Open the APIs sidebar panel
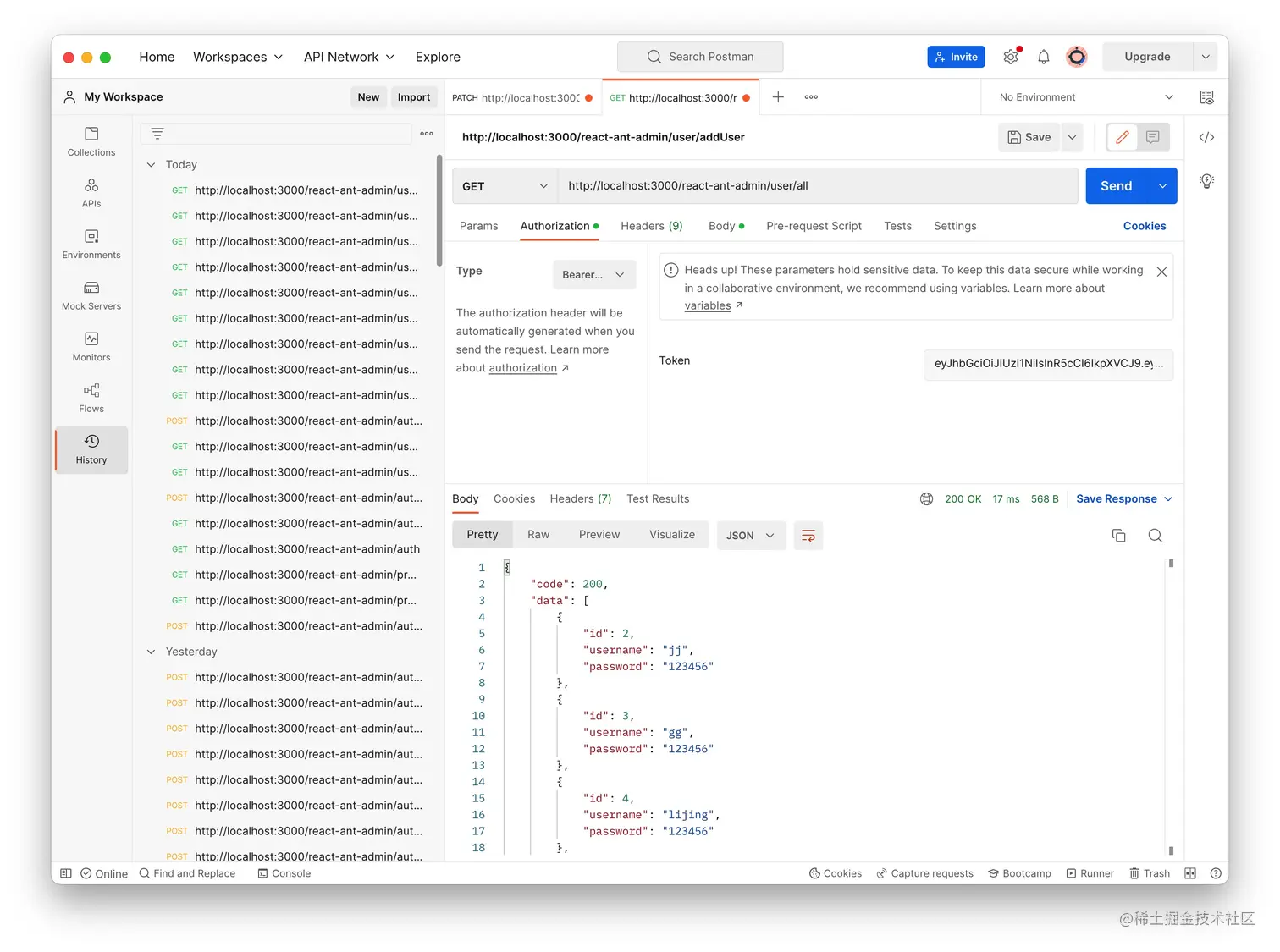 91,193
